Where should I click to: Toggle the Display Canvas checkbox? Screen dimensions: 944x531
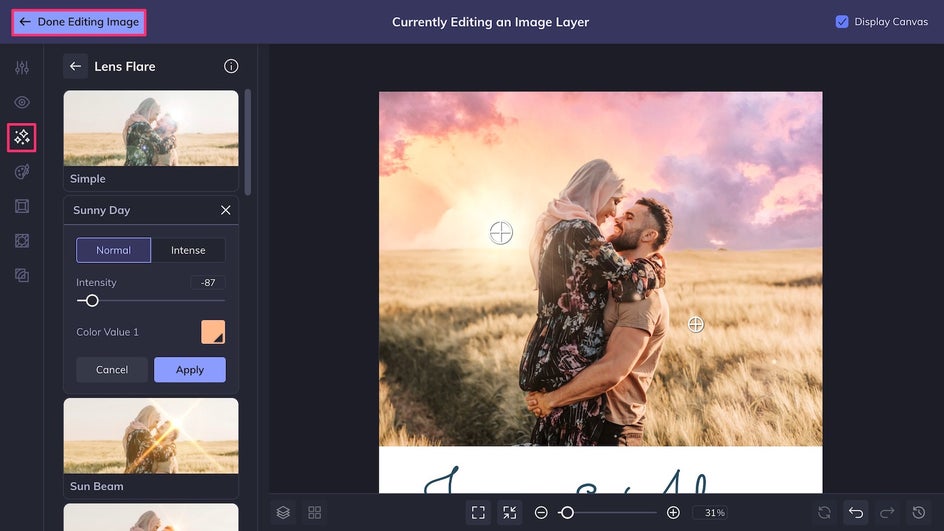tap(842, 22)
